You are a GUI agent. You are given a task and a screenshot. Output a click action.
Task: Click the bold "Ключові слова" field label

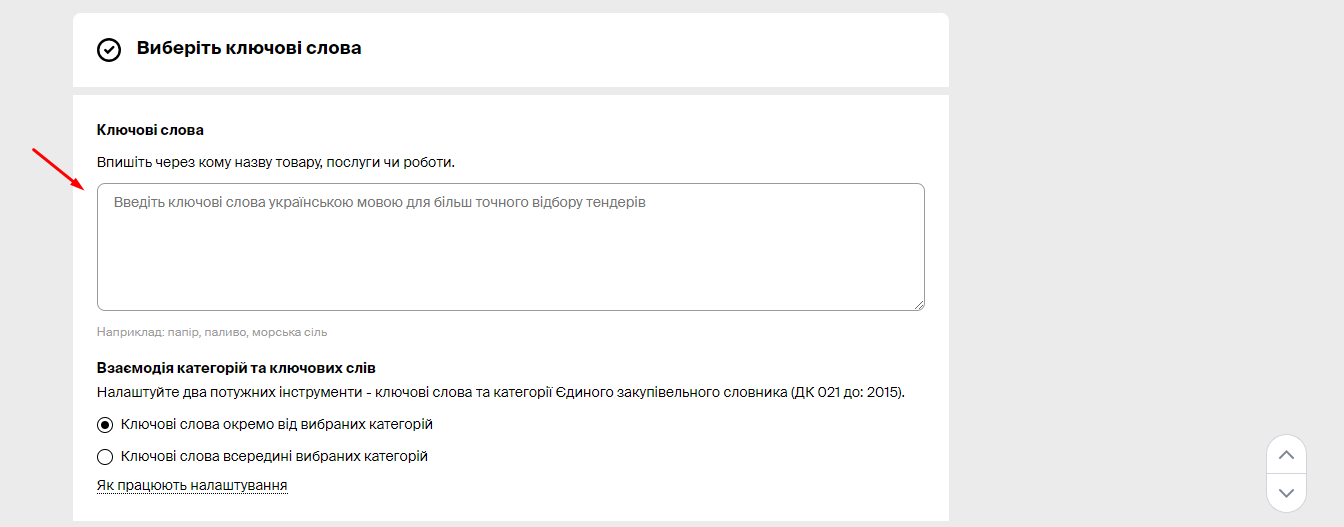150,130
